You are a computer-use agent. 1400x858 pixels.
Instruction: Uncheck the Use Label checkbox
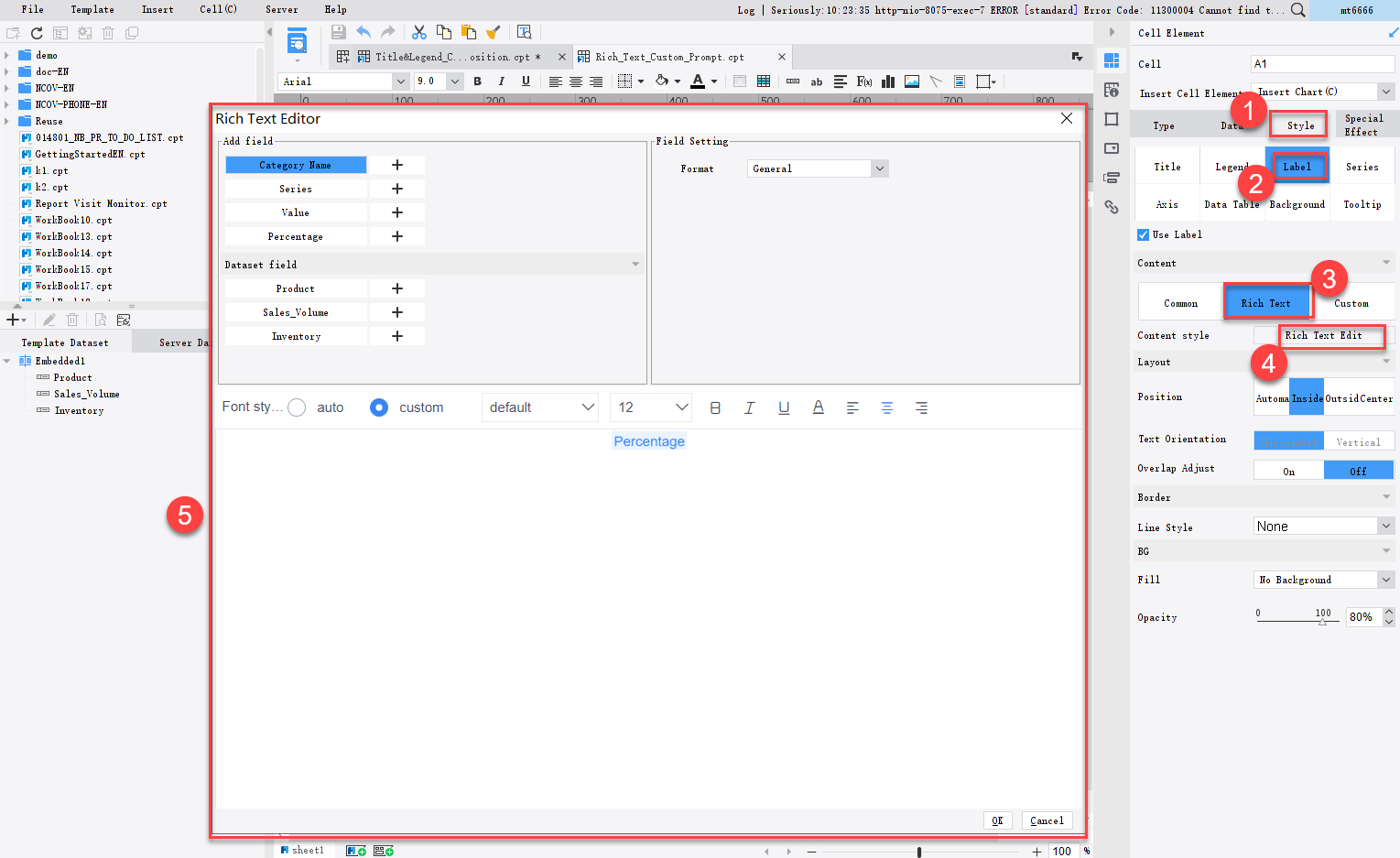1144,234
